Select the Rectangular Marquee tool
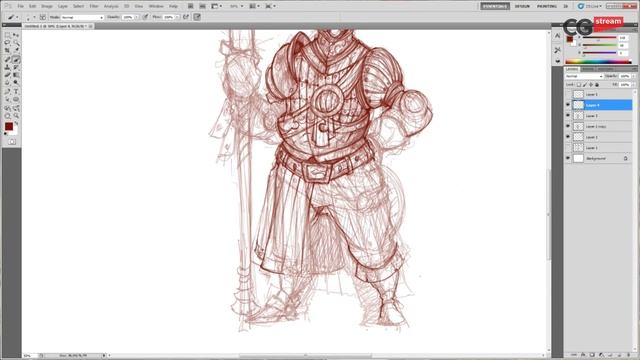The width and height of the screenshot is (640, 360). pos(7,36)
